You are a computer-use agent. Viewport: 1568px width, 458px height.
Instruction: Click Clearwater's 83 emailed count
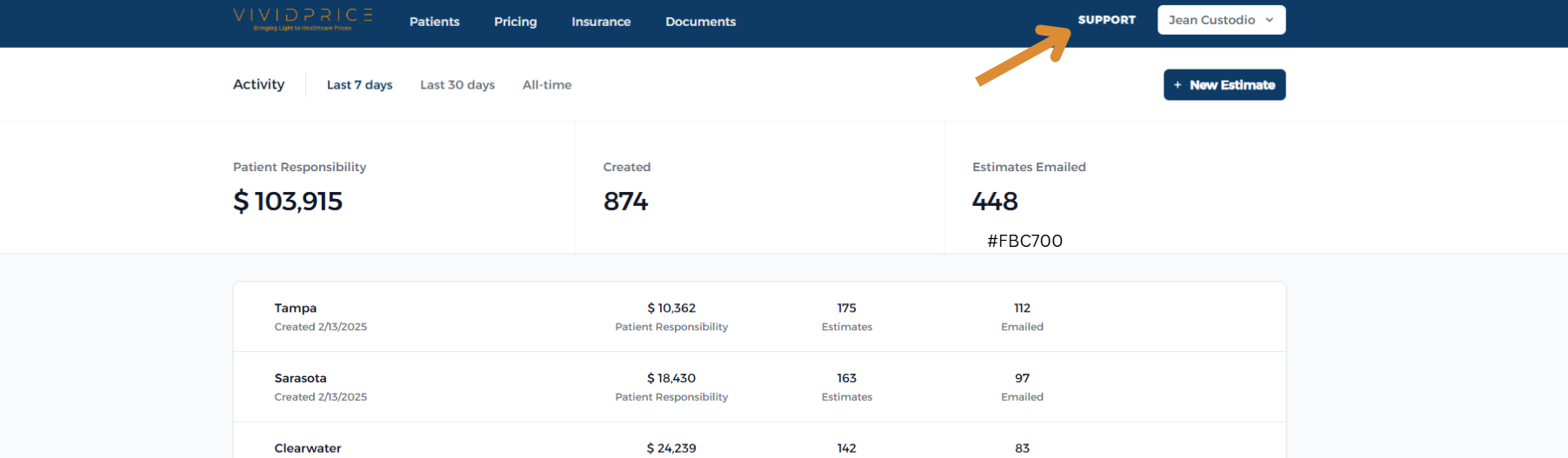point(1022,448)
